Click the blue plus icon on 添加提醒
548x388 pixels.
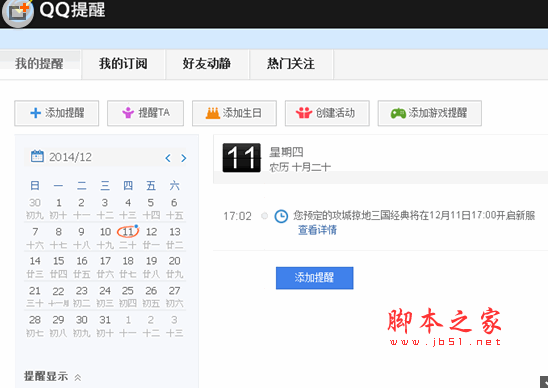(36, 113)
